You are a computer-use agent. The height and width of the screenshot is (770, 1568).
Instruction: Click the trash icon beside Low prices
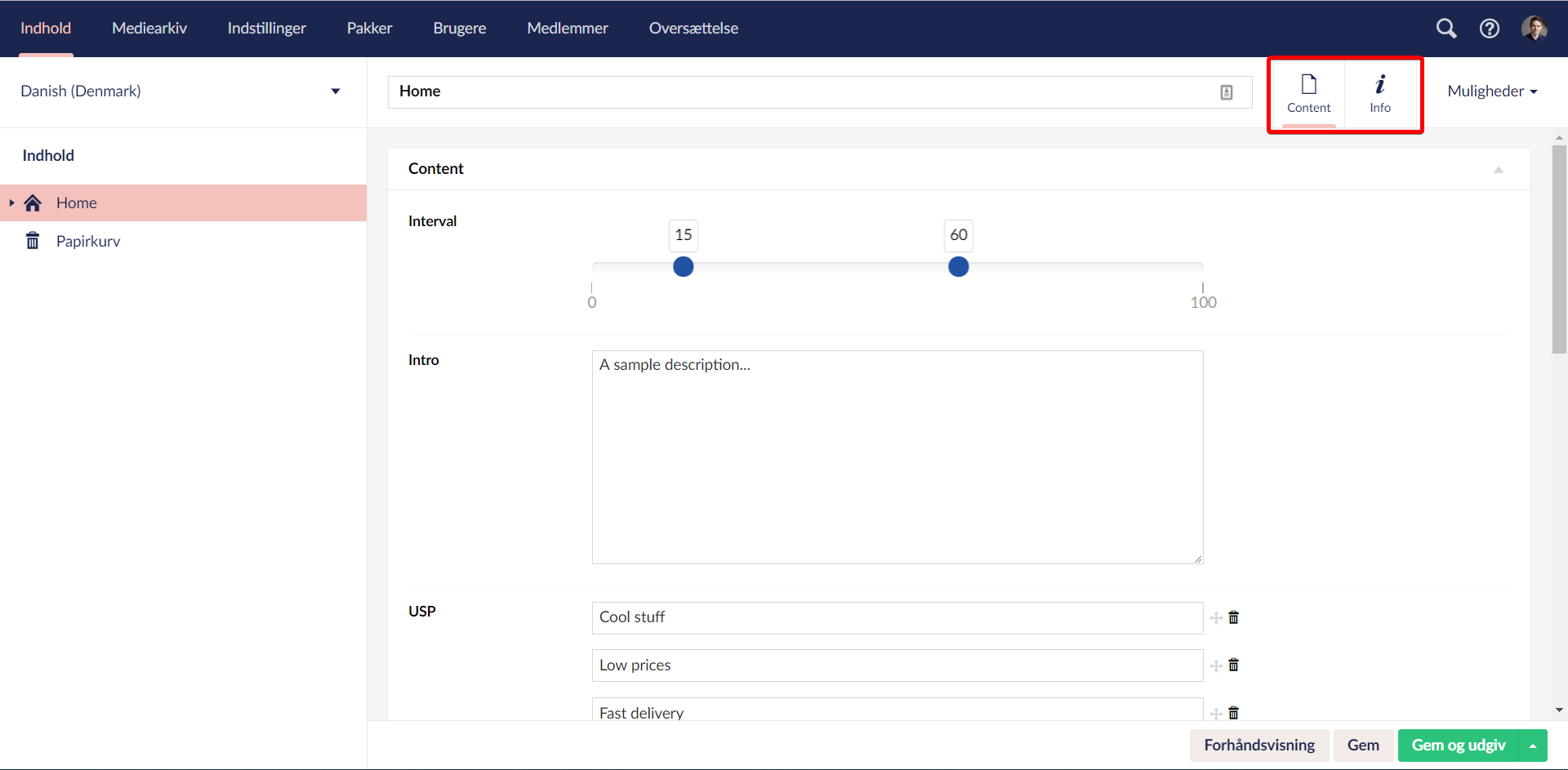pos(1233,665)
